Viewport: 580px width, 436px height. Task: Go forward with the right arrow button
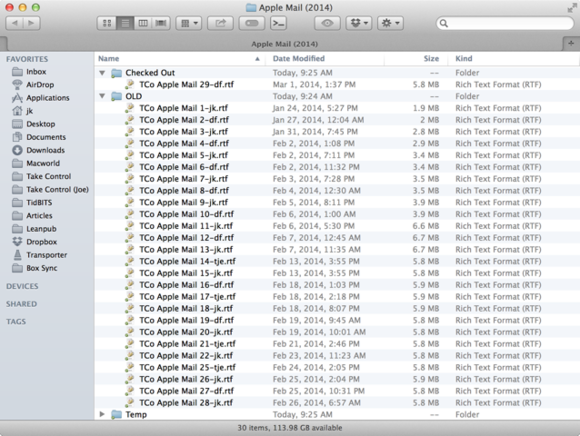[31, 23]
